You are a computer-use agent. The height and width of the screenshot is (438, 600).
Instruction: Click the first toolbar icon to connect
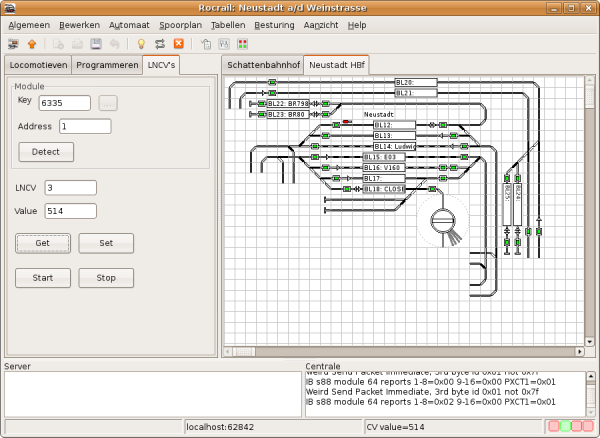[x=14, y=44]
